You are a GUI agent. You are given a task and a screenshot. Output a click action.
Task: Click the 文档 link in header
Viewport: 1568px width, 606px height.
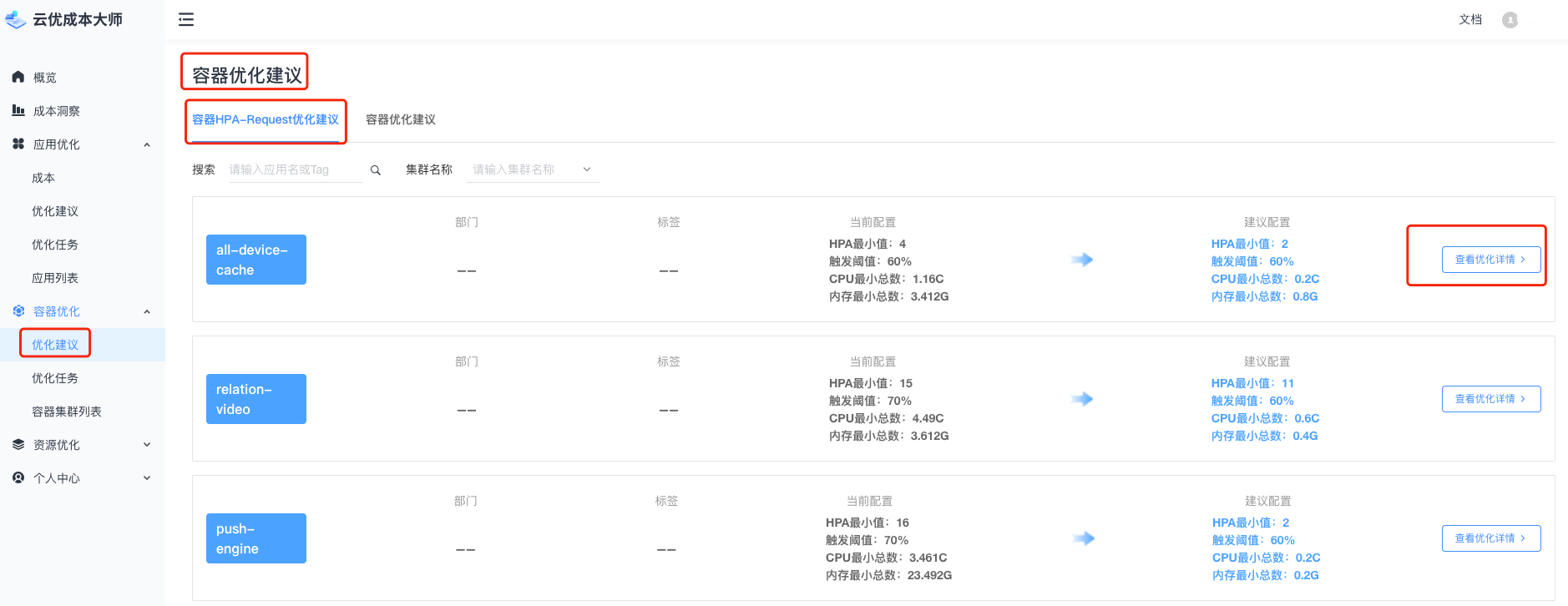point(1470,20)
